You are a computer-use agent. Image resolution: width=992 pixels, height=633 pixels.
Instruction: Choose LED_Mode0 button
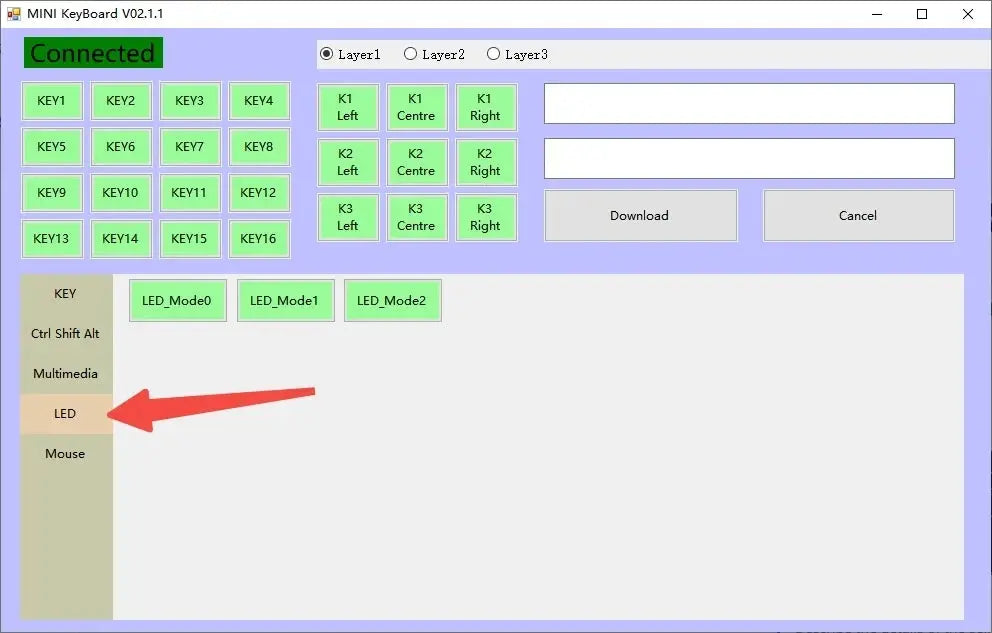[178, 300]
